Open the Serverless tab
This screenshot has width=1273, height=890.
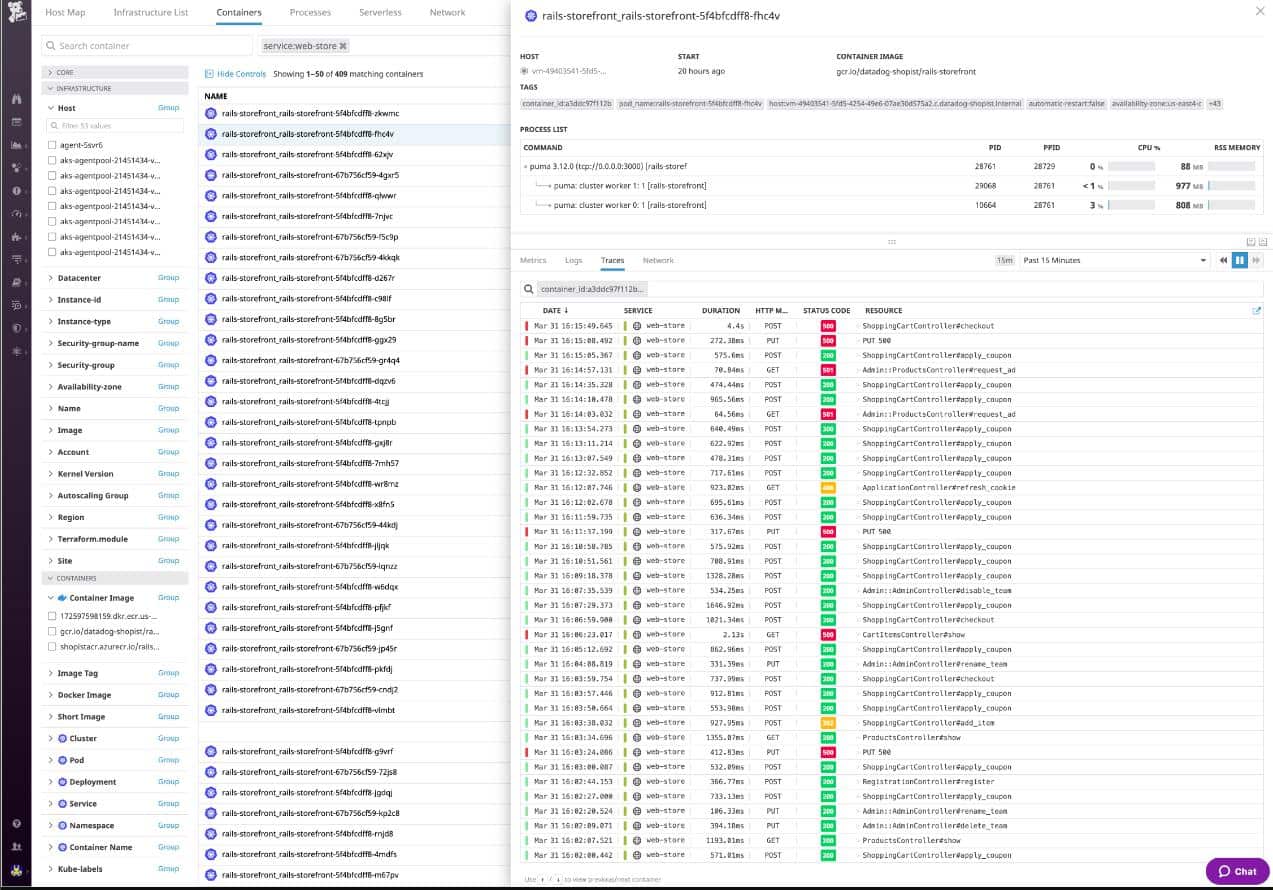[x=380, y=12]
